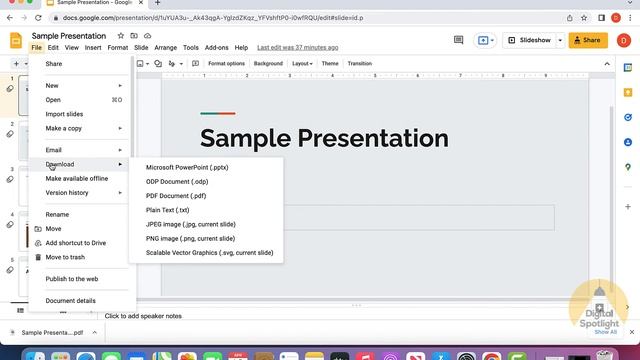The image size is (640, 360).
Task: Select slide 3 thumbnail in filmstrip
Action: pyautogui.click(x=23, y=186)
